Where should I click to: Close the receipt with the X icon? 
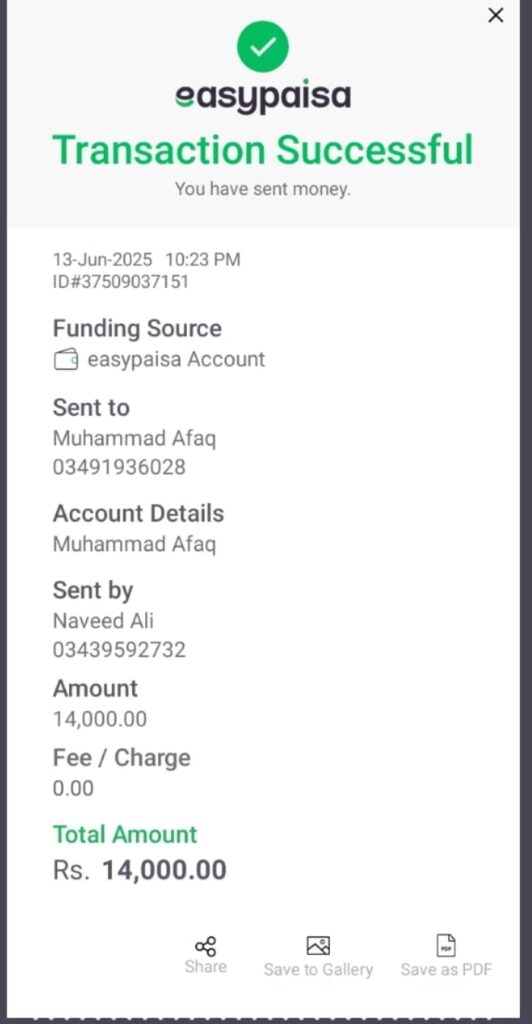pos(496,16)
